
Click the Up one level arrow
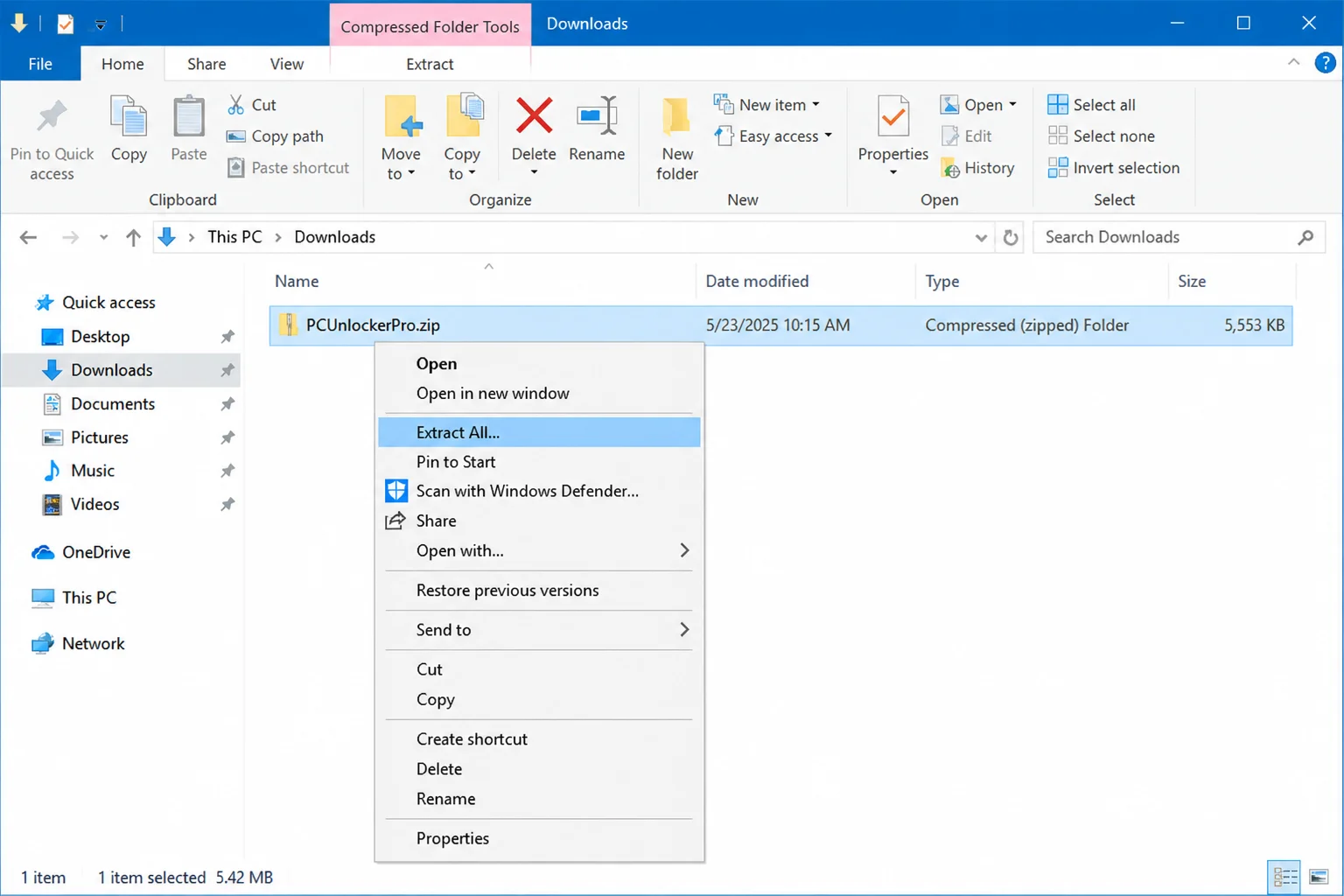[133, 237]
